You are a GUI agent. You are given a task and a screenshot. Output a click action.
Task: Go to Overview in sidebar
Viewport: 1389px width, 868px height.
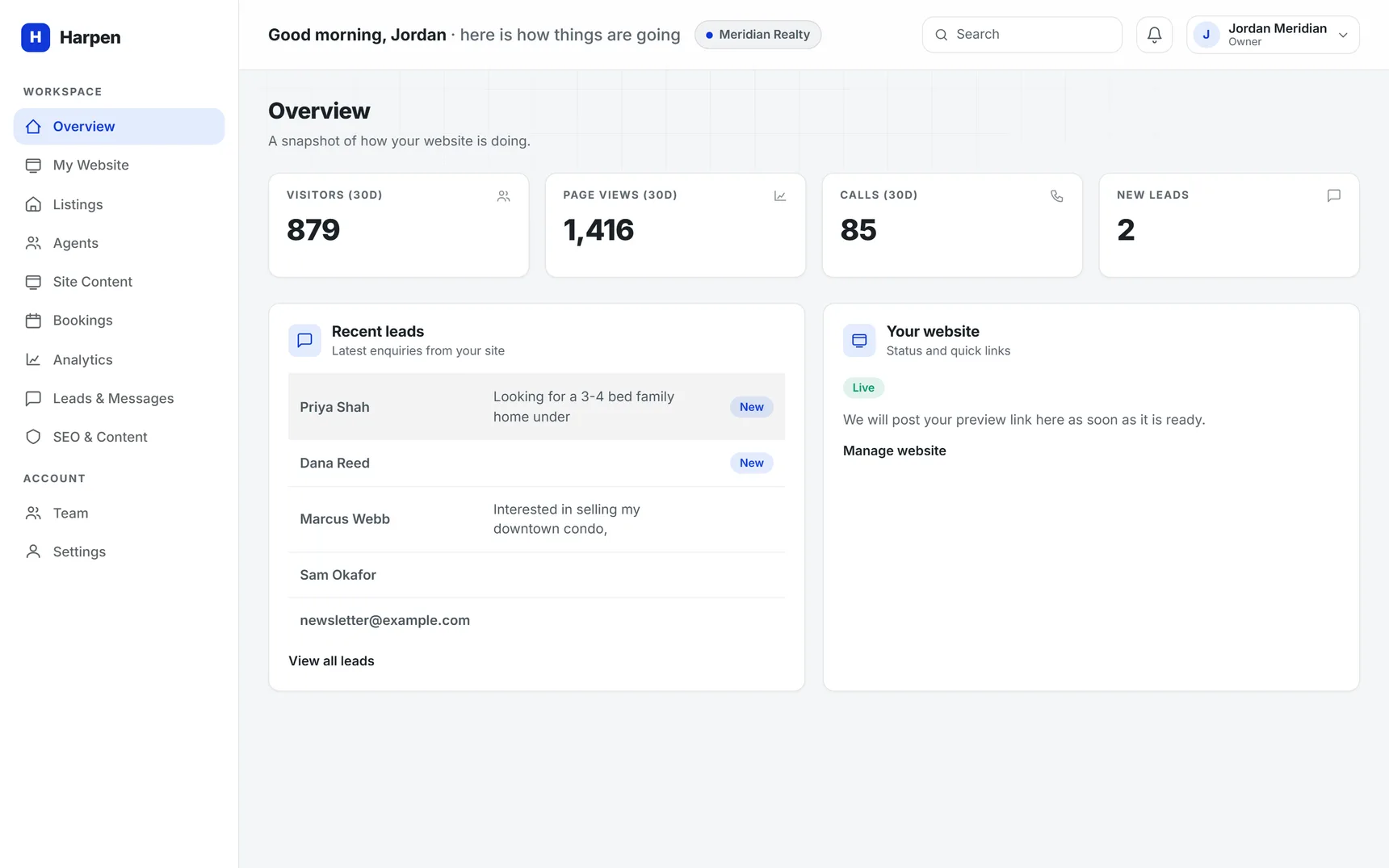[119, 127]
